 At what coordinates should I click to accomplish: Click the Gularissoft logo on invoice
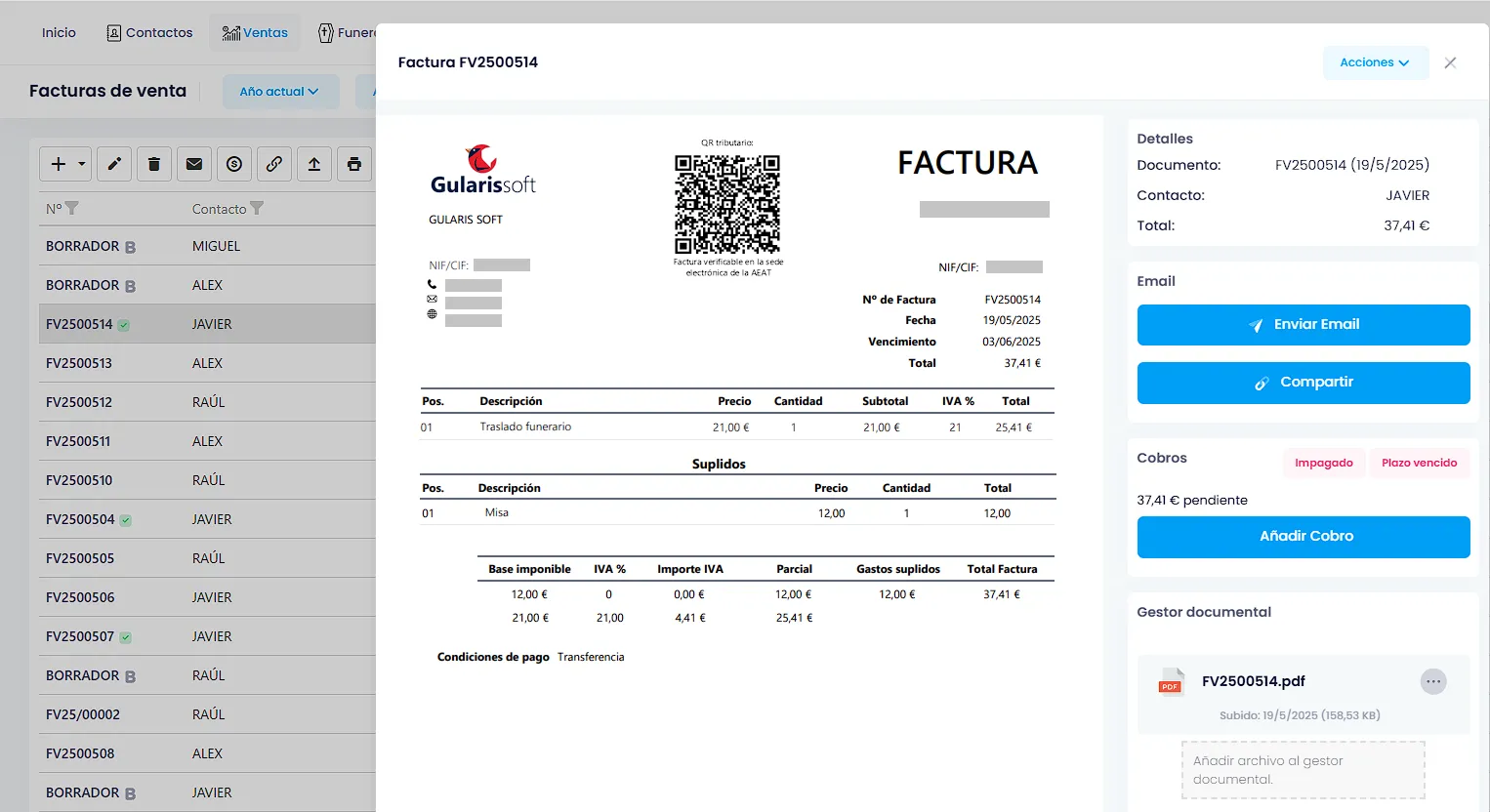click(x=483, y=170)
